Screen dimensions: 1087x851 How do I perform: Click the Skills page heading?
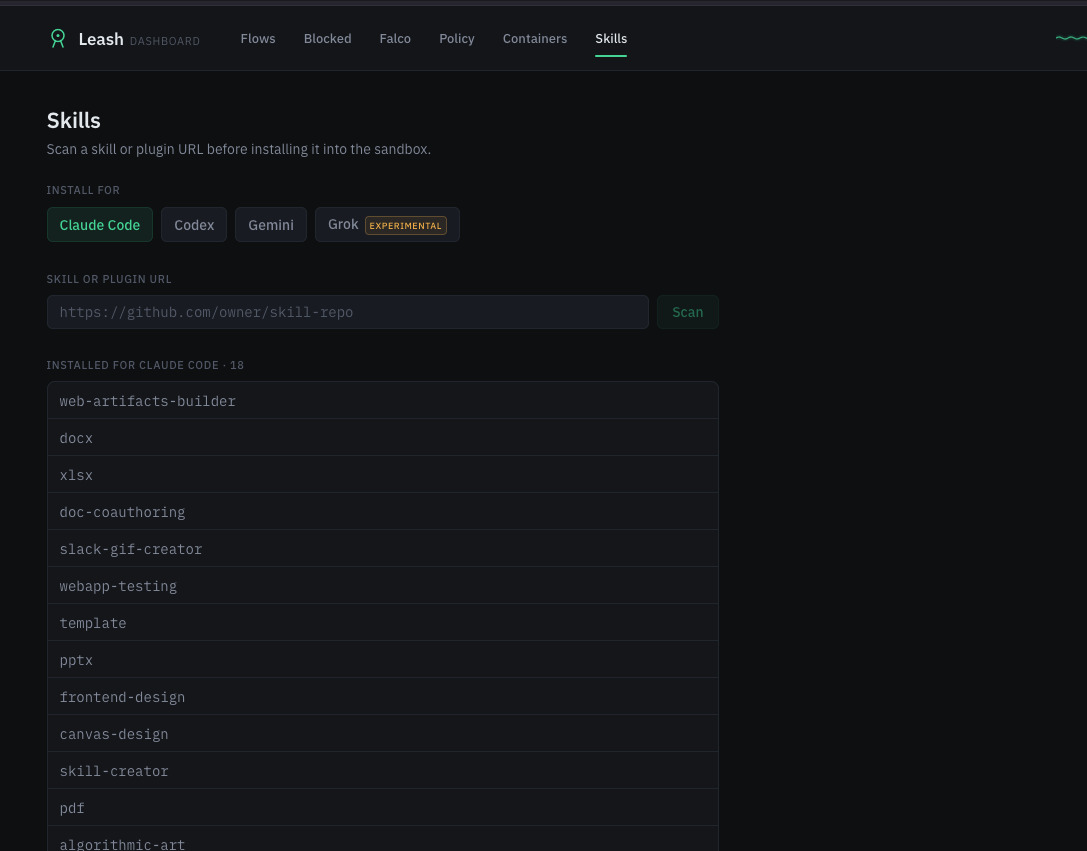73,121
